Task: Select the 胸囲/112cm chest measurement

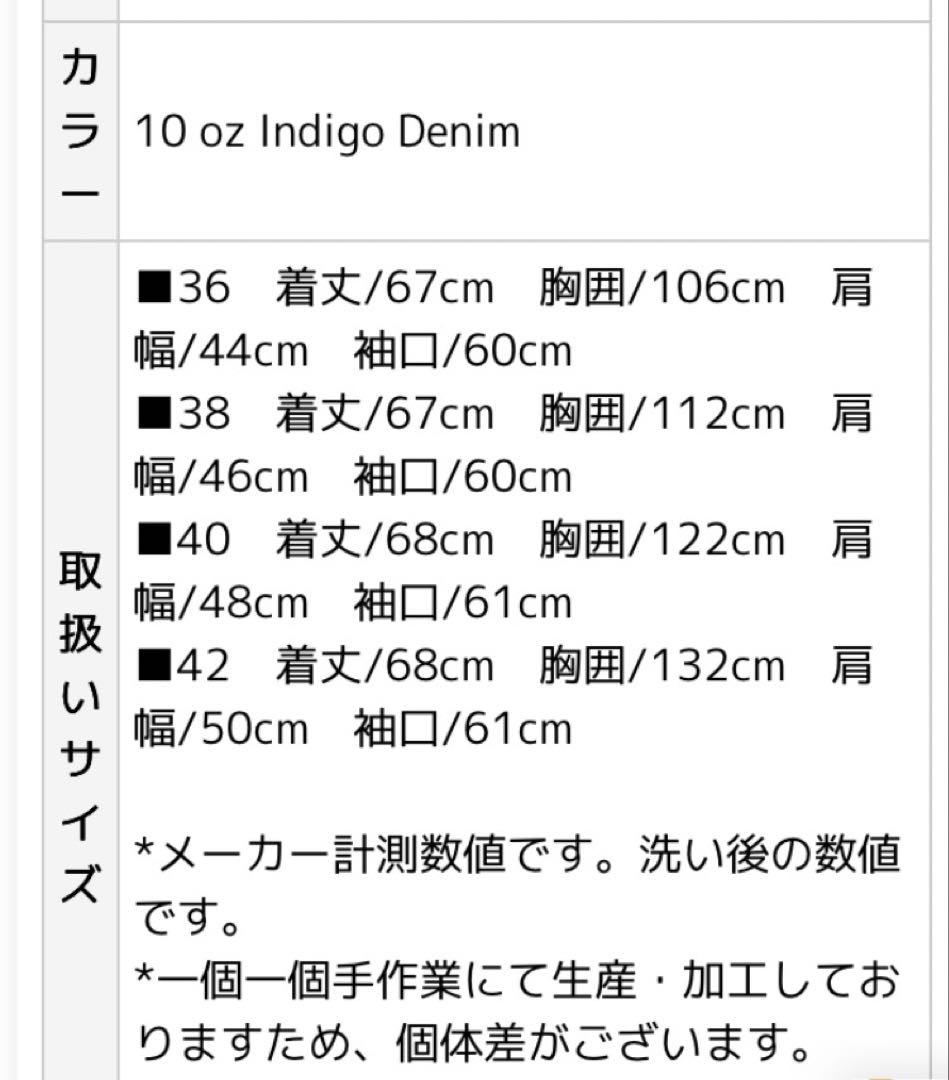Action: [661, 415]
